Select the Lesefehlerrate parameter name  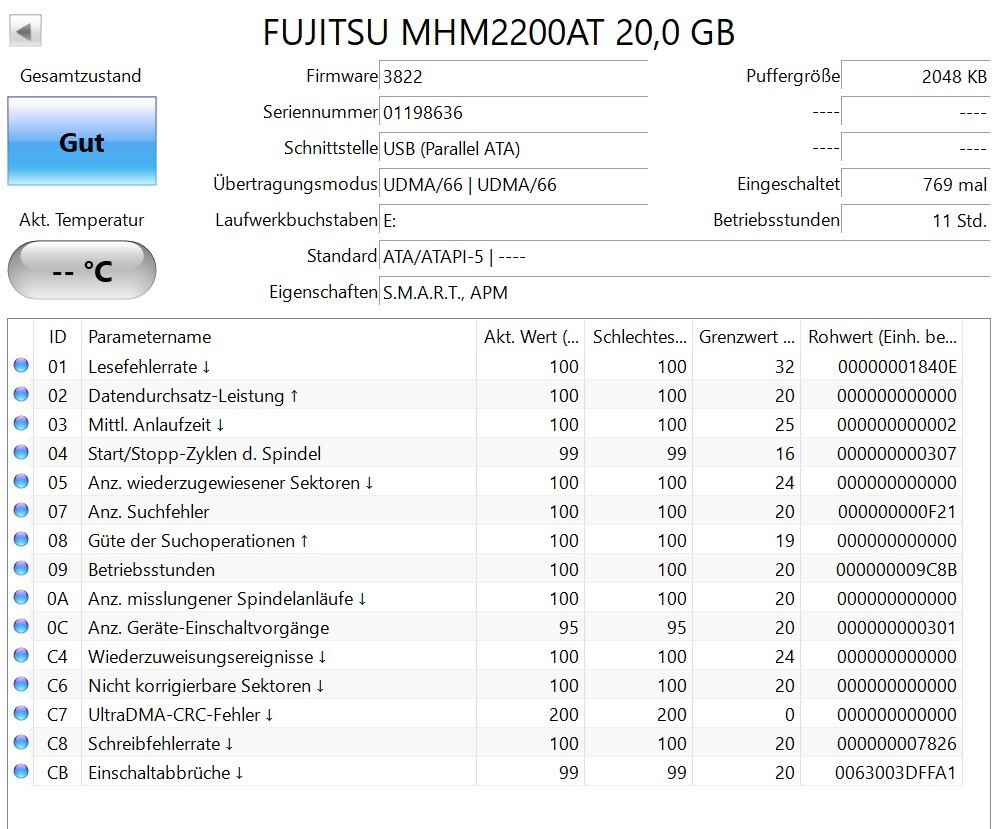(x=149, y=366)
